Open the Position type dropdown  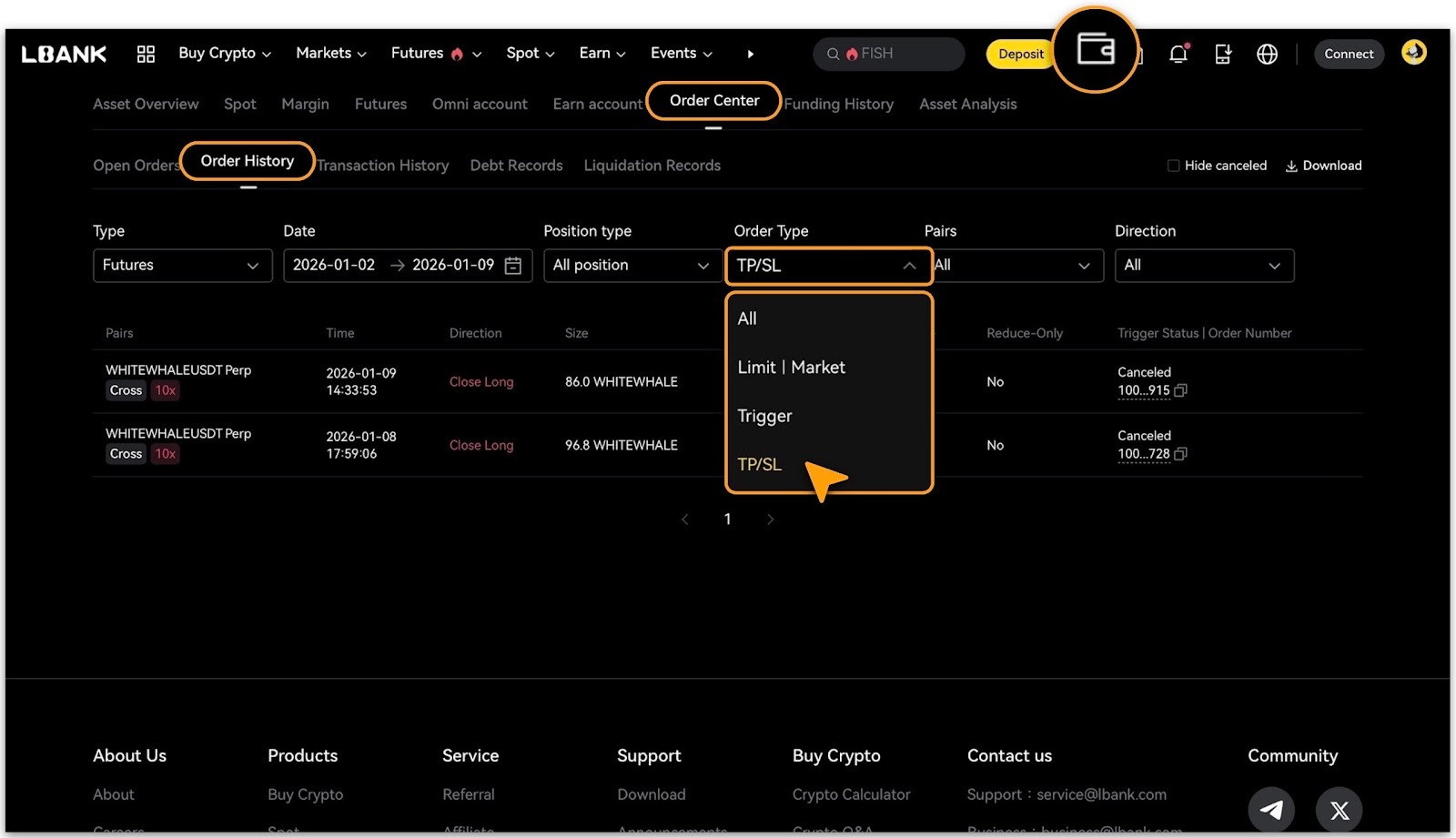(632, 266)
